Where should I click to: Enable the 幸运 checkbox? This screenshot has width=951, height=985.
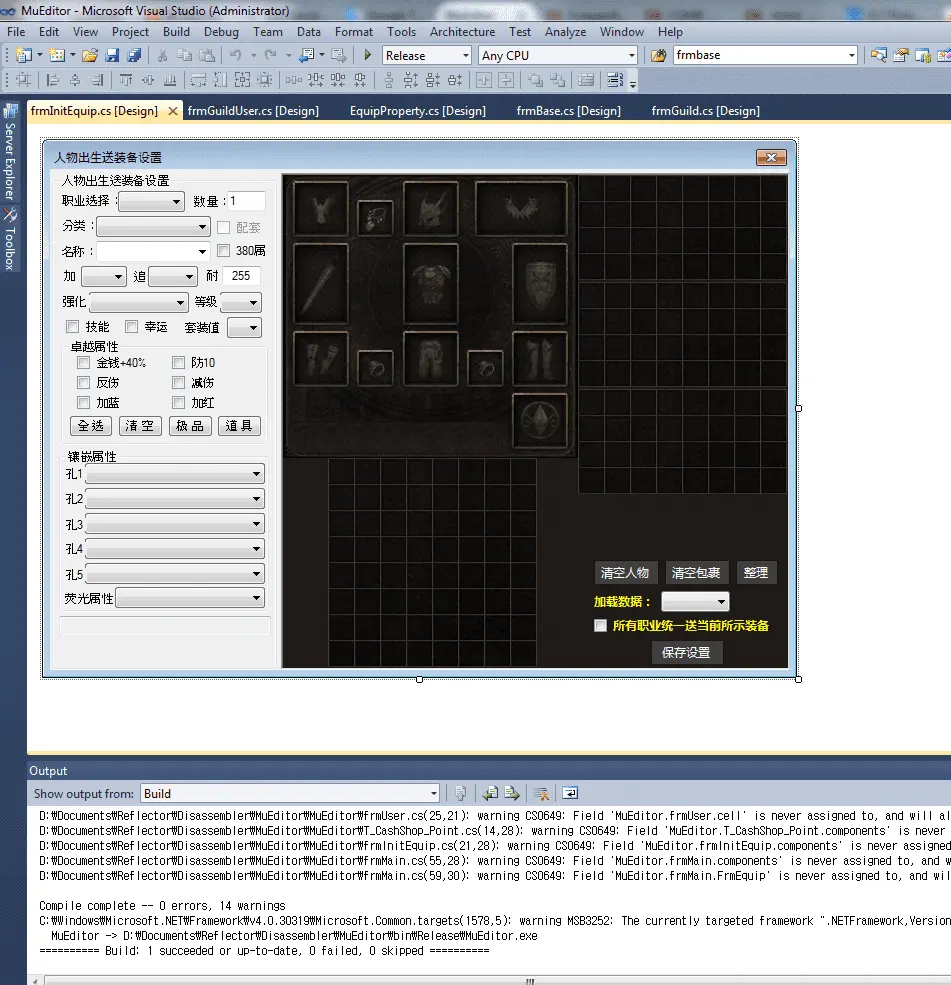(x=131, y=327)
